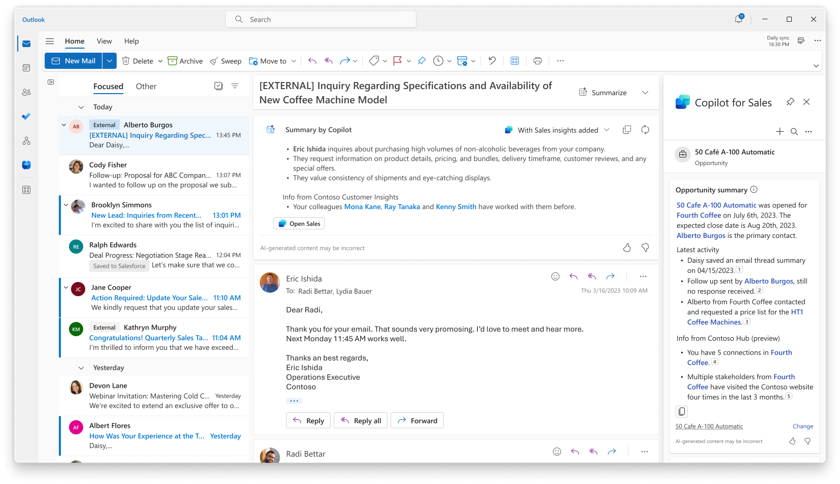Open the Calendar icon in sidebar
The width and height of the screenshot is (840, 484).
26,68
